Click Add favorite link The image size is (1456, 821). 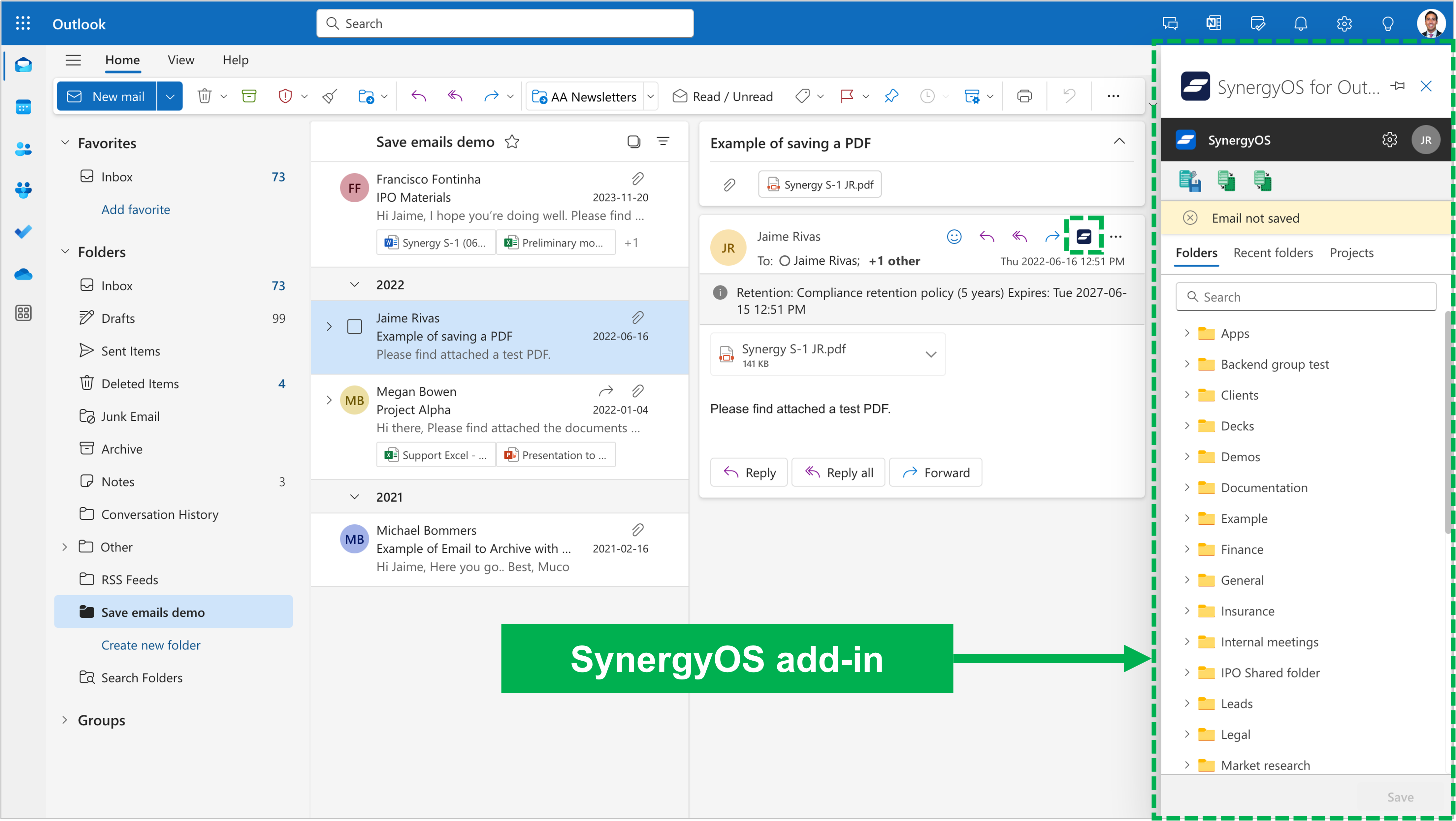(136, 209)
